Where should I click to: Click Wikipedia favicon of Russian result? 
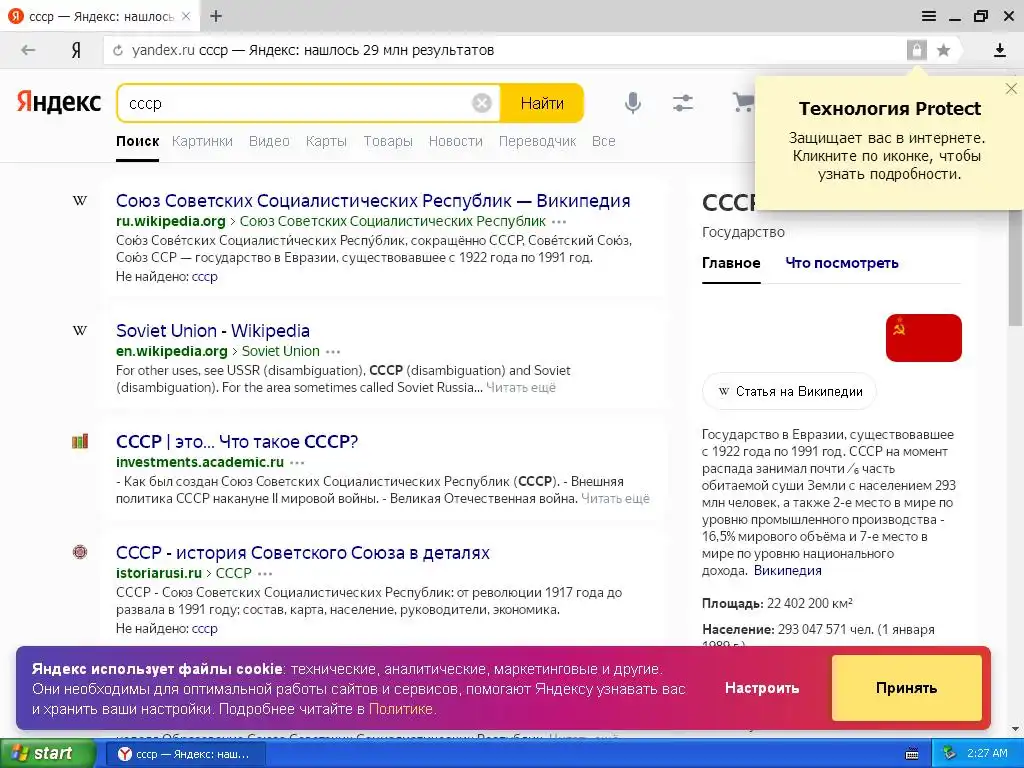tap(80, 200)
